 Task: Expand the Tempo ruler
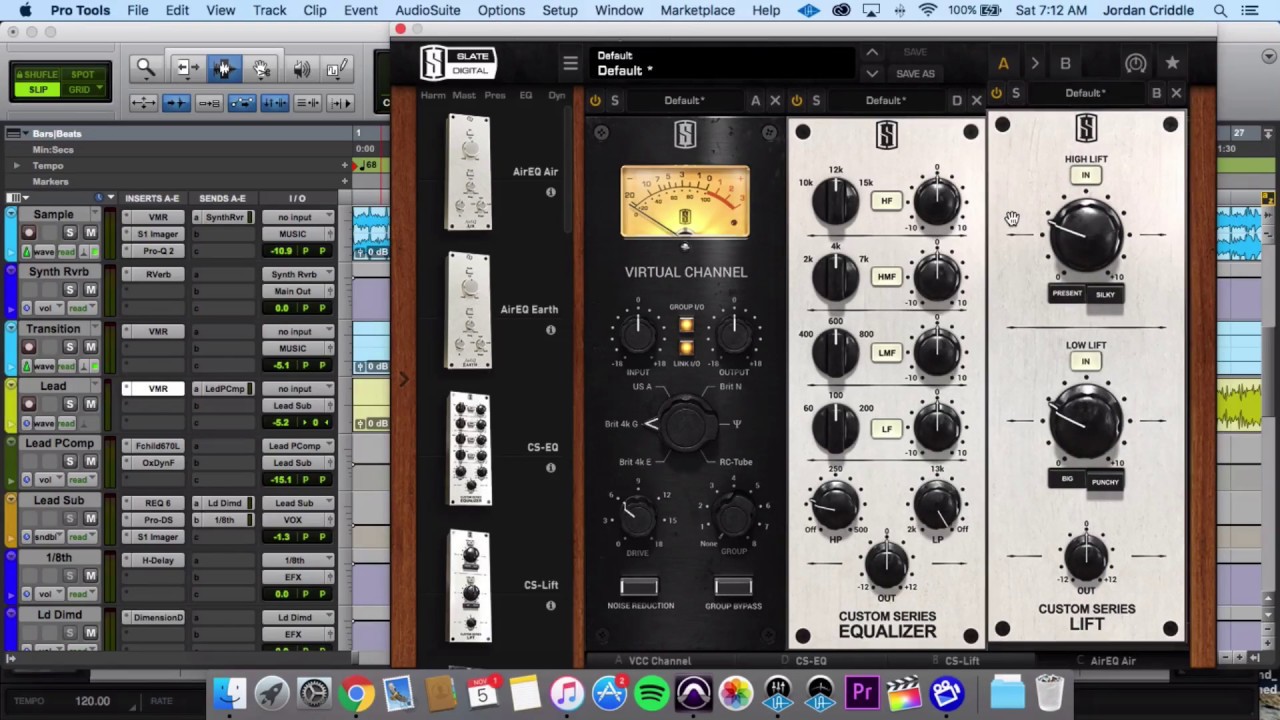click(16, 166)
